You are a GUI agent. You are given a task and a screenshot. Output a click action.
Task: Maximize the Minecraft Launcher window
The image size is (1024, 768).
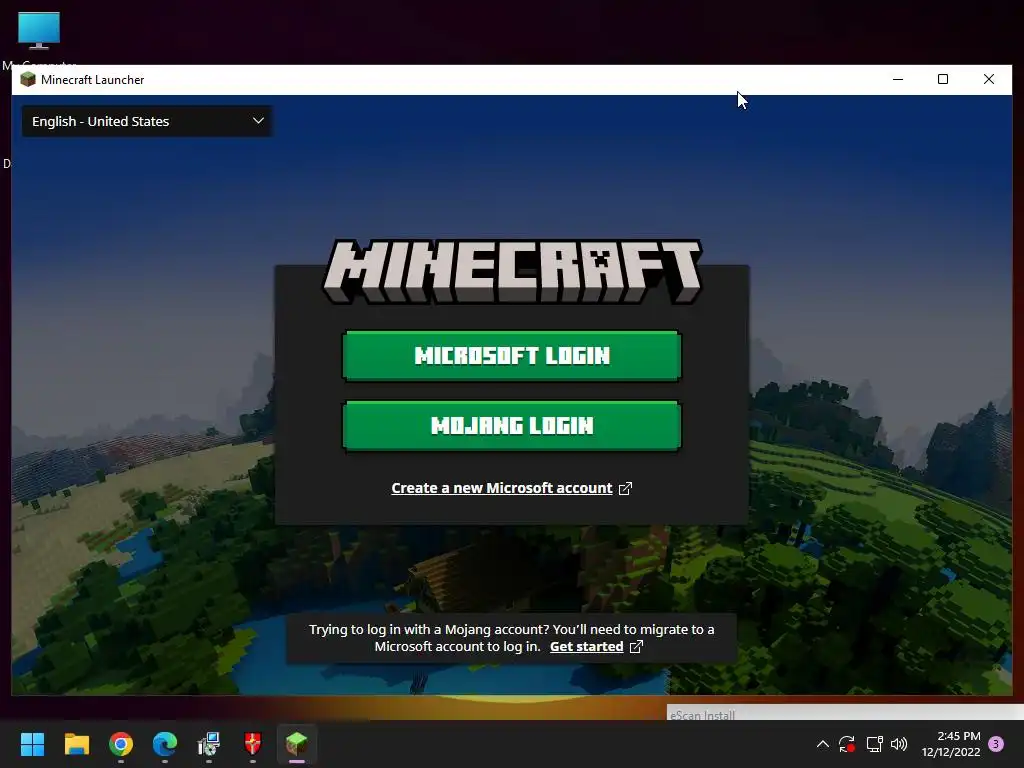pyautogui.click(x=943, y=80)
